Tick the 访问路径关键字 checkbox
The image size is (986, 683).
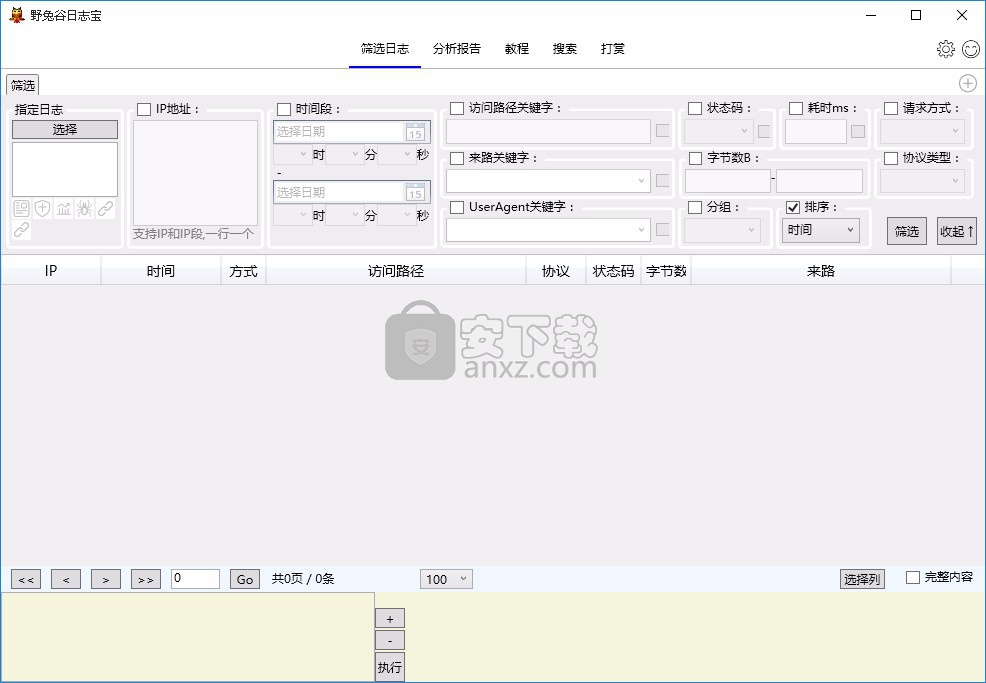(457, 109)
